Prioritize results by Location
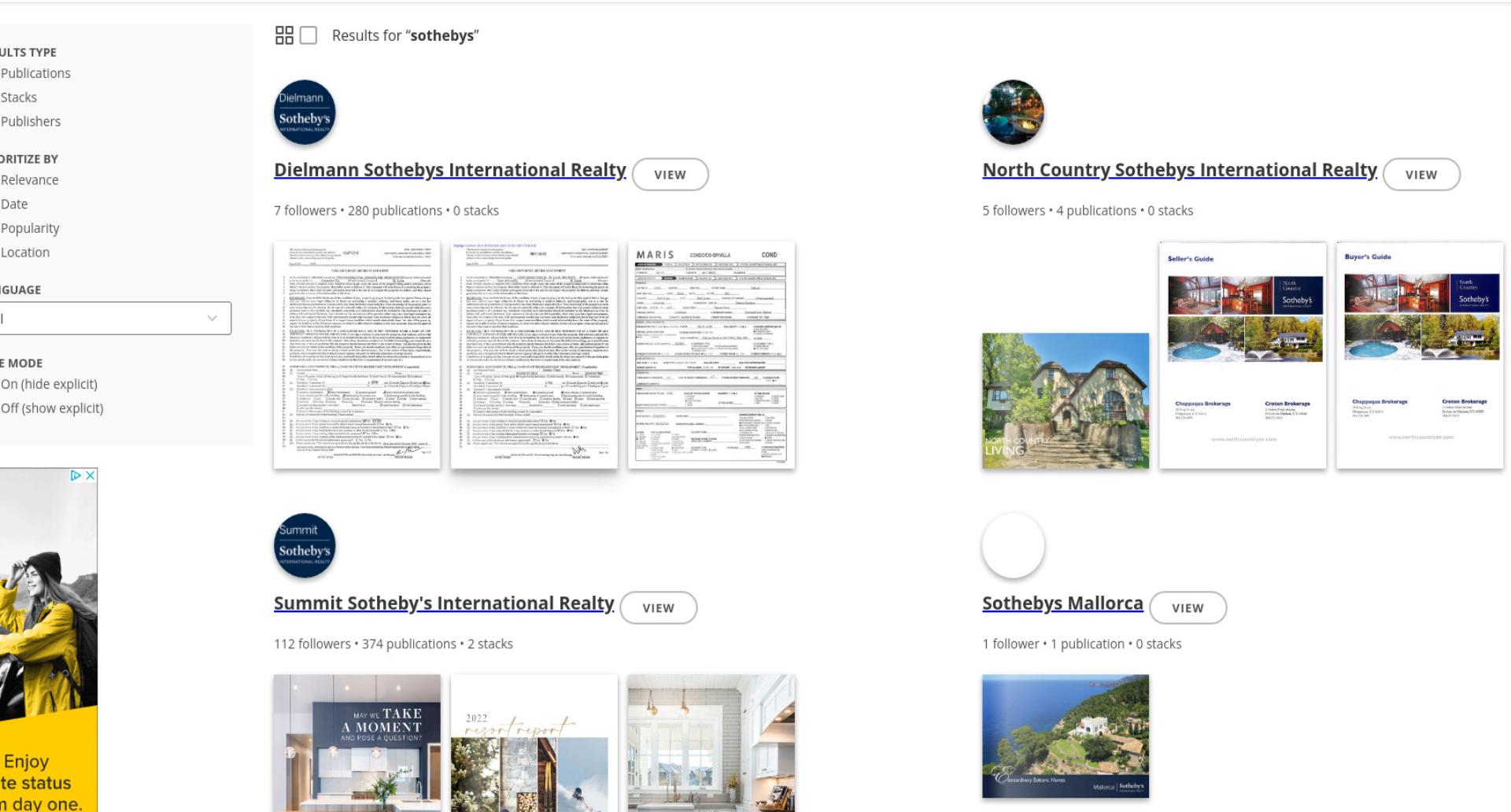 [25, 252]
